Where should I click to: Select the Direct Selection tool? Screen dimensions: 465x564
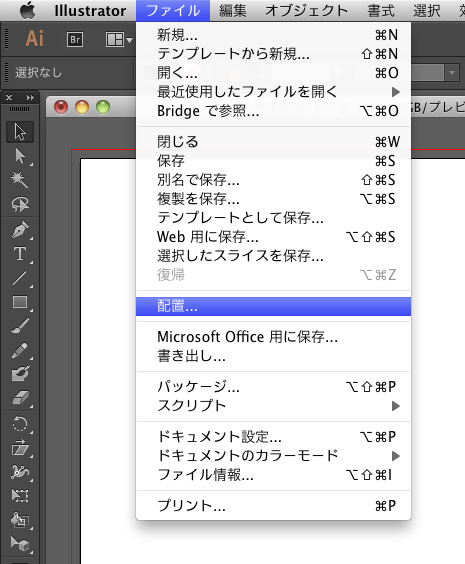(20, 156)
